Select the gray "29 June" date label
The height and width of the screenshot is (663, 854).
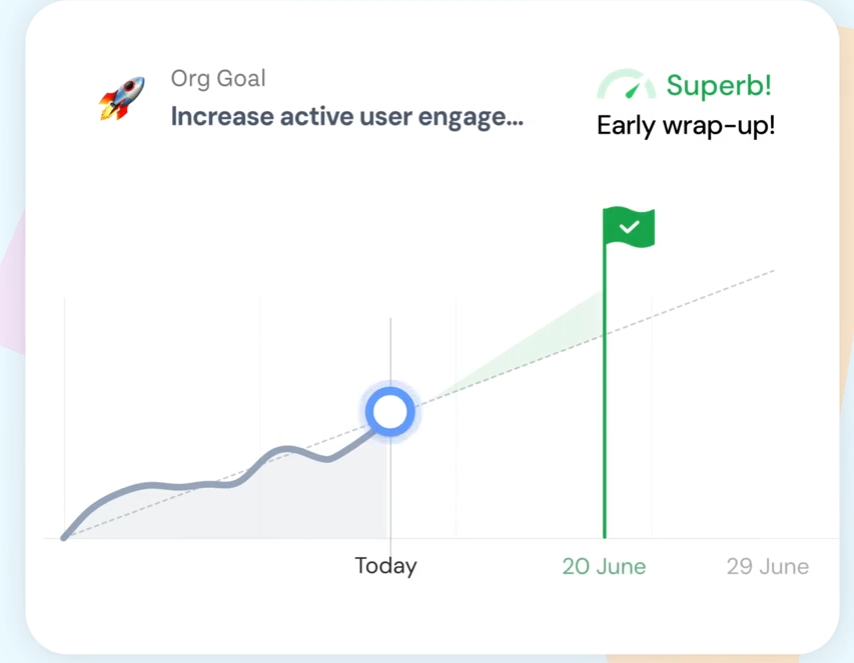[767, 567]
